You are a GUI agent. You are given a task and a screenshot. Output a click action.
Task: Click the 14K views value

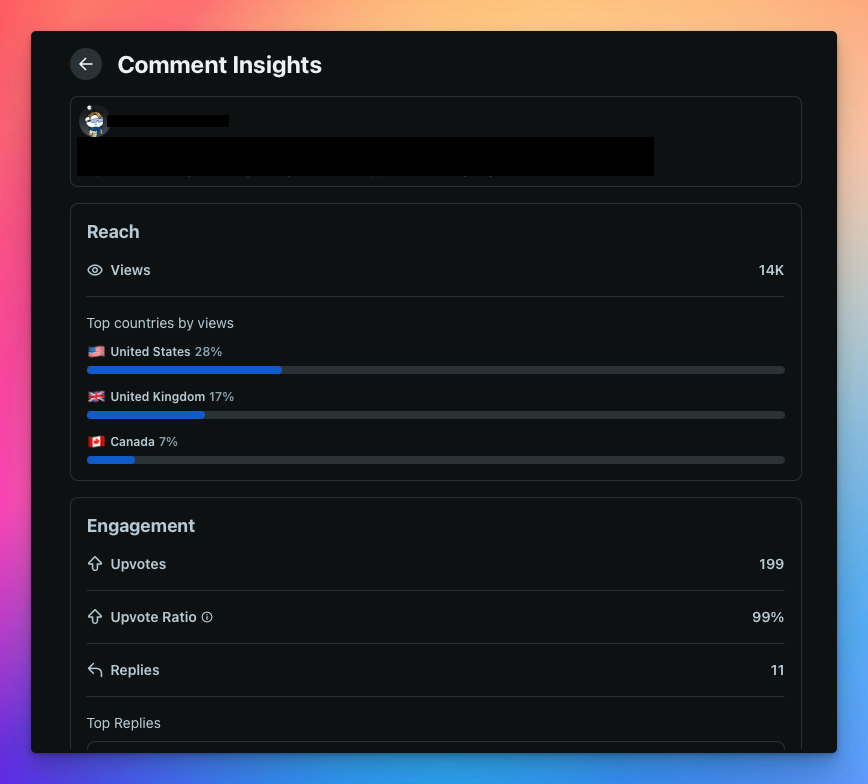tap(771, 270)
